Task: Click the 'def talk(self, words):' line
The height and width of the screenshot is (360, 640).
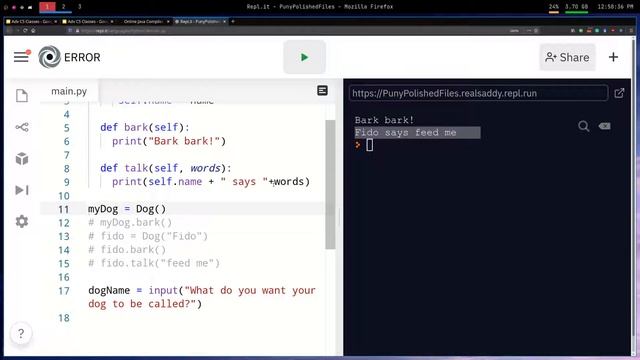Action: (166, 168)
